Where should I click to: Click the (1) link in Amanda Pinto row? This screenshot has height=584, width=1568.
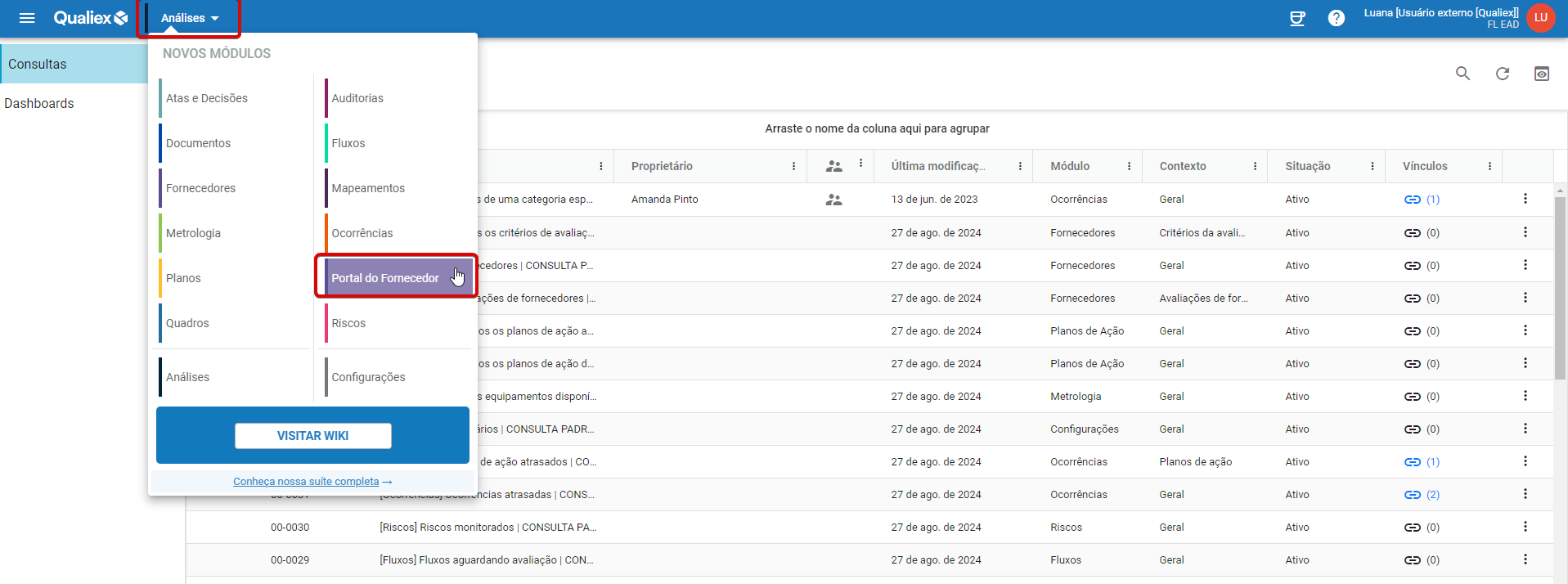point(1433,200)
